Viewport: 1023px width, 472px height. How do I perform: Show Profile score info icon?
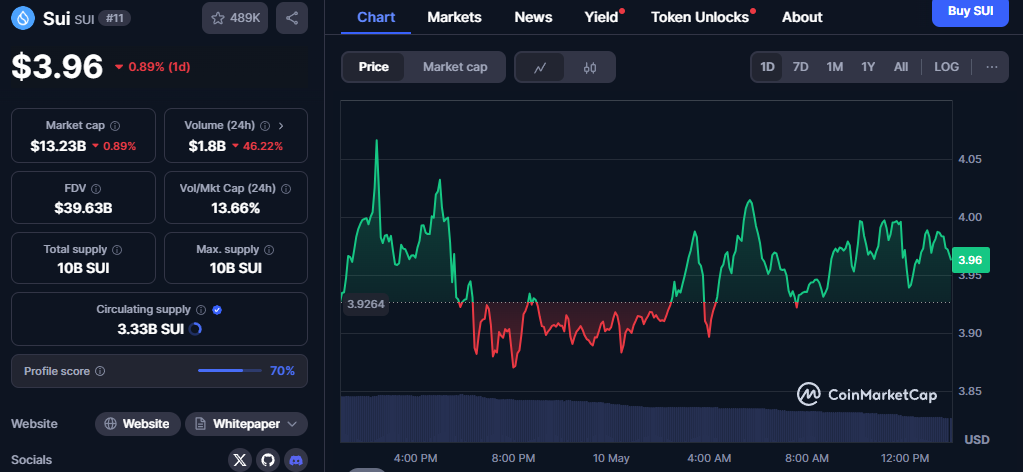click(x=100, y=371)
